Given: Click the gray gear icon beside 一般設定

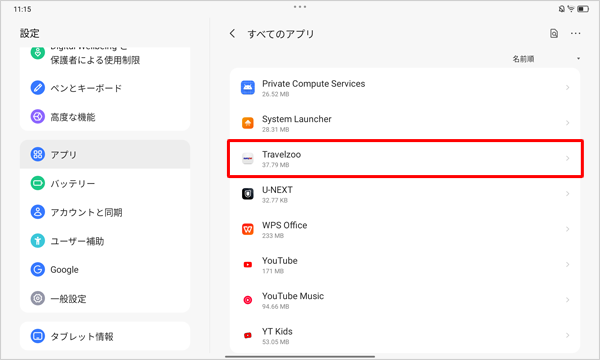Looking at the screenshot, I should [x=38, y=298].
